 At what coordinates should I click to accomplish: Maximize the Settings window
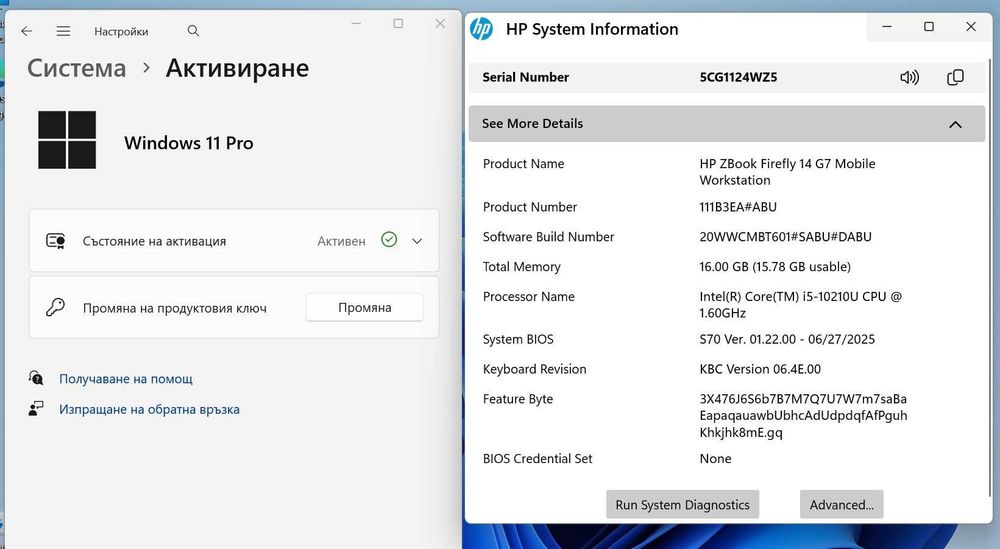[x=398, y=24]
